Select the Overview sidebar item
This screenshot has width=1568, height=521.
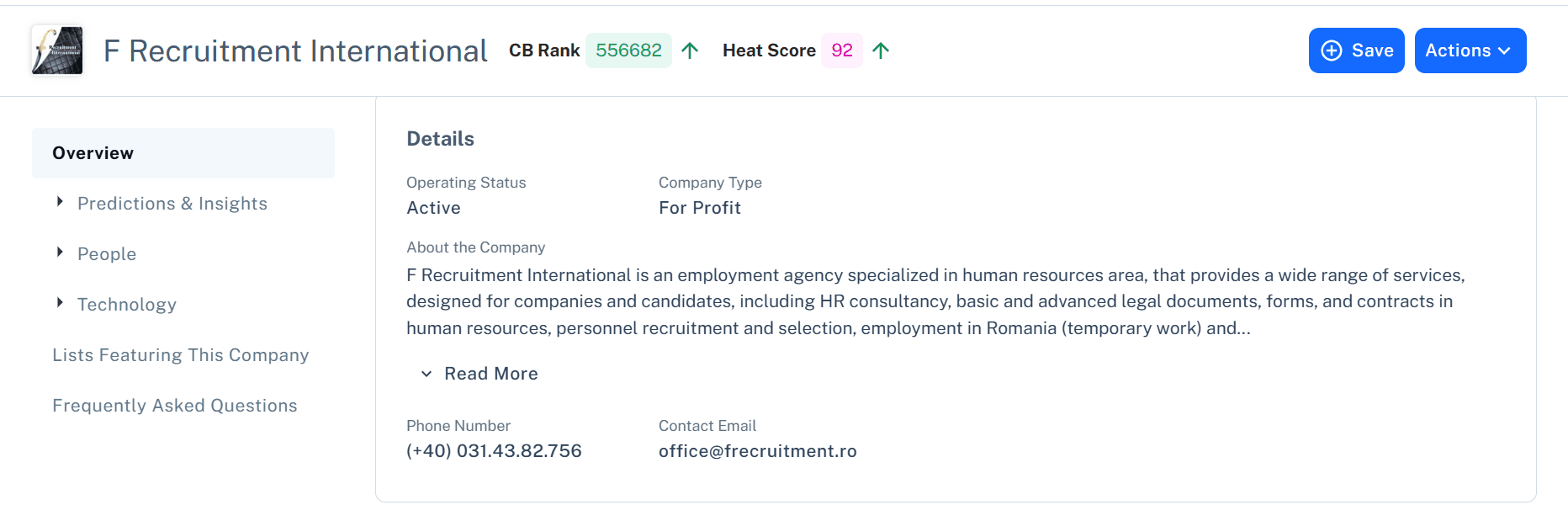[x=183, y=153]
